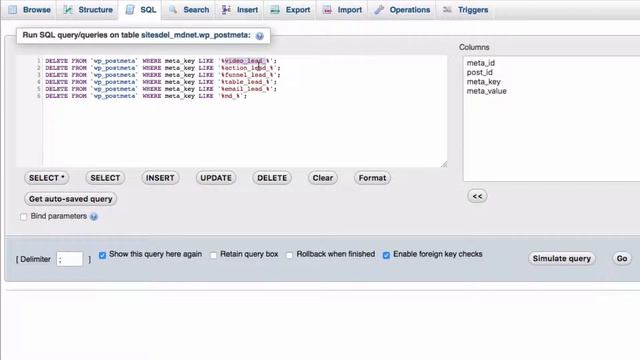640x360 pixels.
Task: Disable Enable foreign key checks
Action: [386, 255]
